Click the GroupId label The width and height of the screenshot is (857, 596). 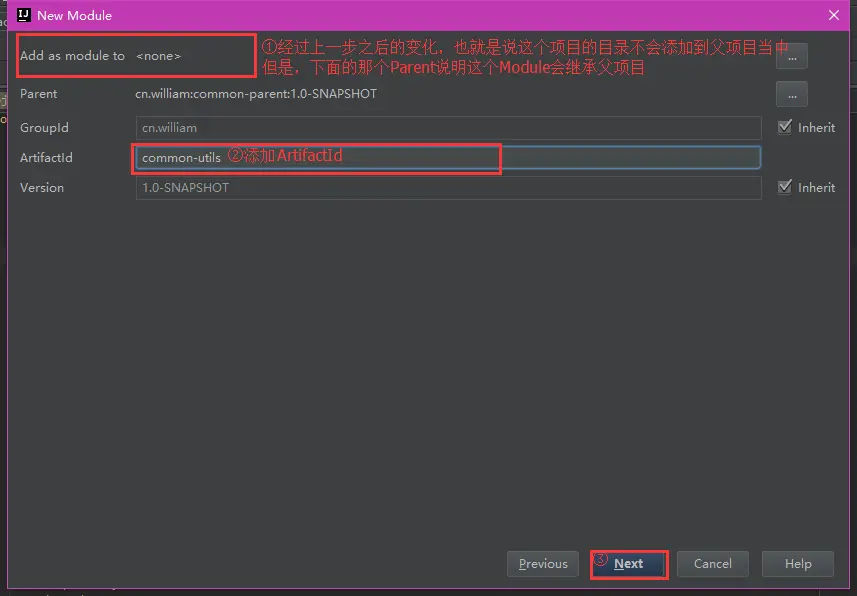pos(44,127)
